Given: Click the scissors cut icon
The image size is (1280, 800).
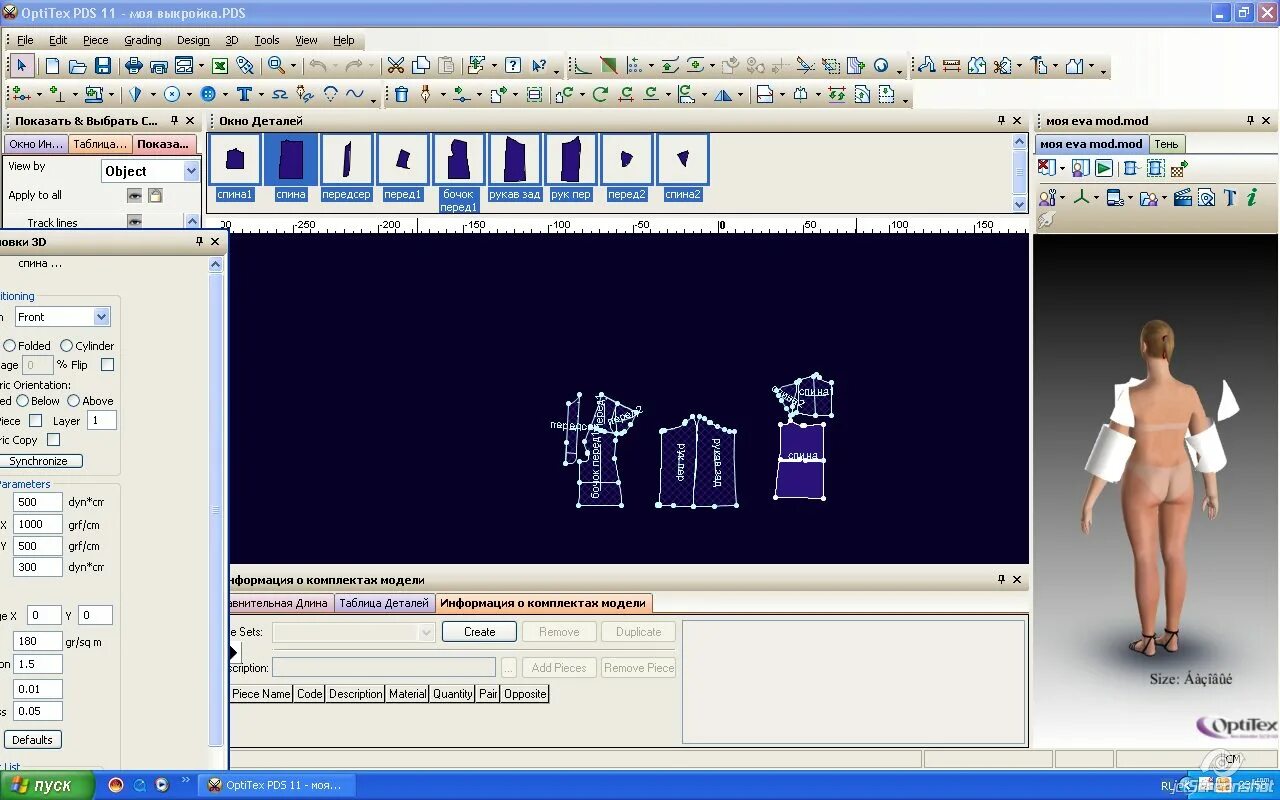Looking at the screenshot, I should [x=396, y=66].
